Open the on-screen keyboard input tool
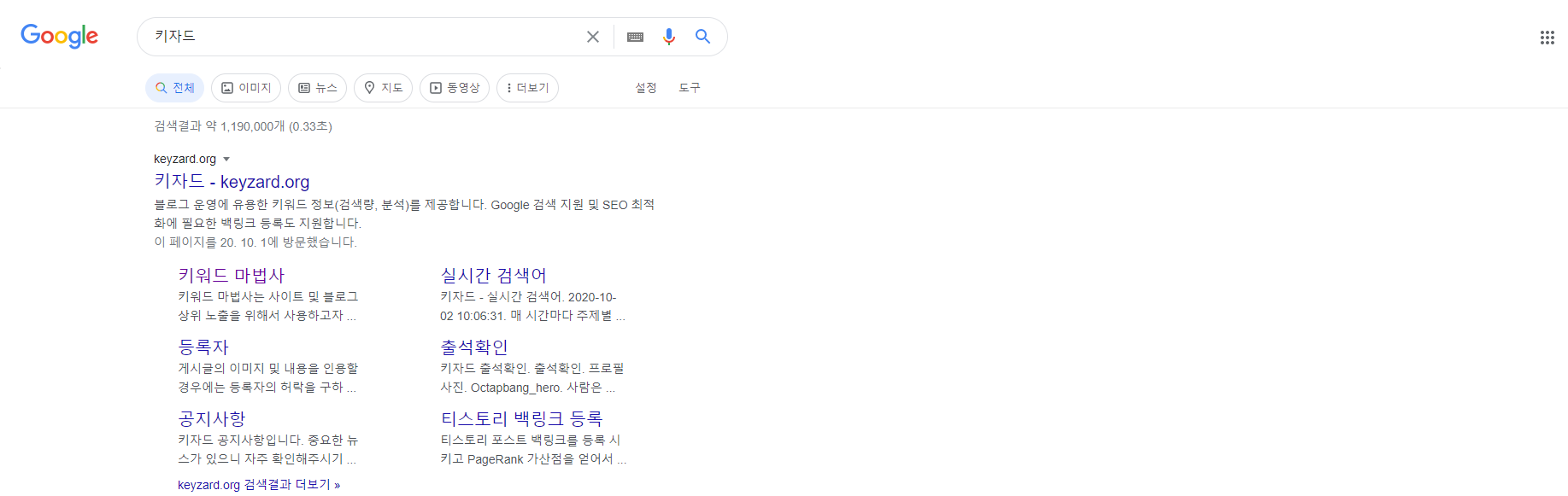The height and width of the screenshot is (496, 1568). (x=635, y=37)
